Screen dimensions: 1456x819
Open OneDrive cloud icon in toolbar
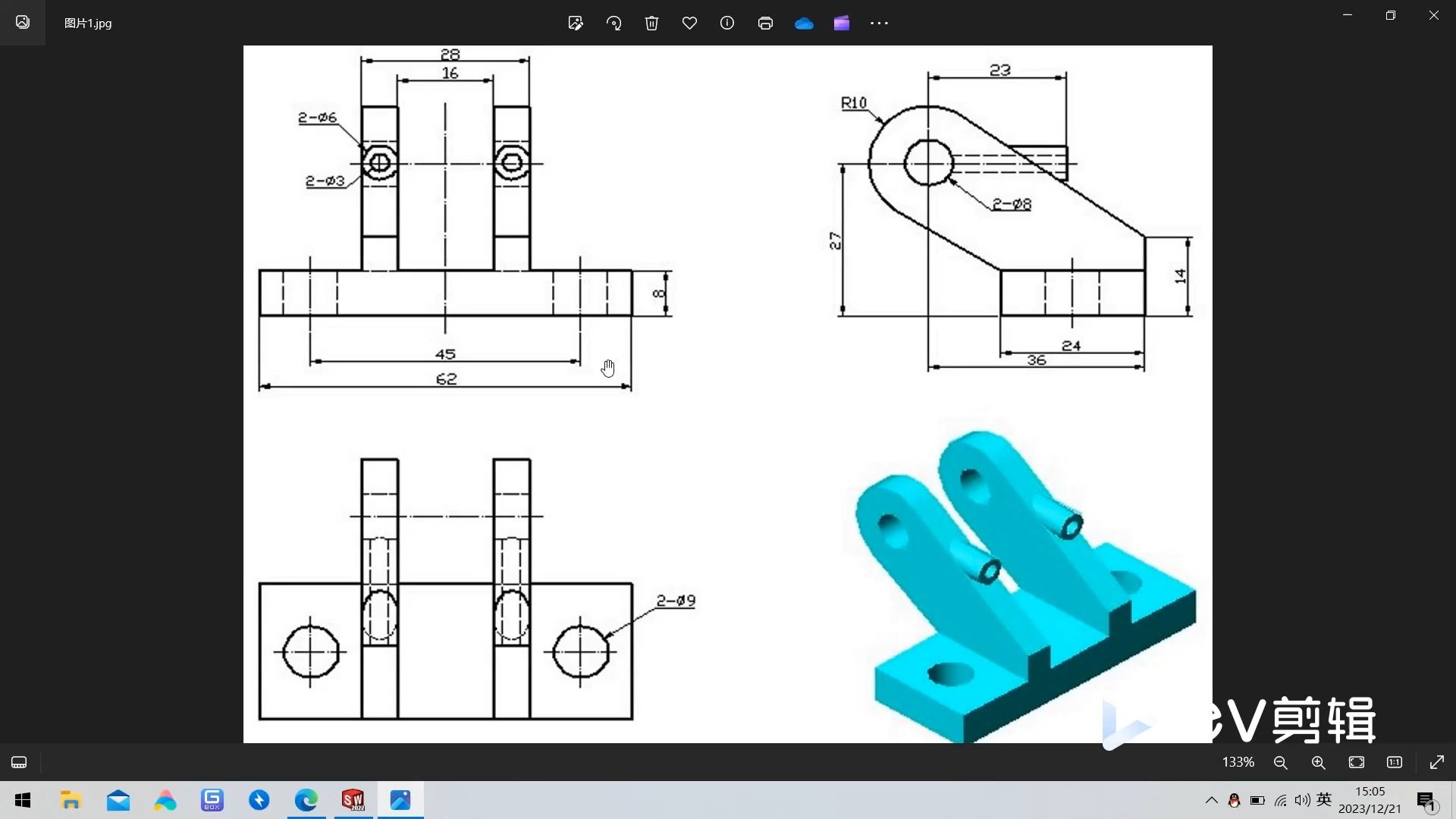point(804,24)
